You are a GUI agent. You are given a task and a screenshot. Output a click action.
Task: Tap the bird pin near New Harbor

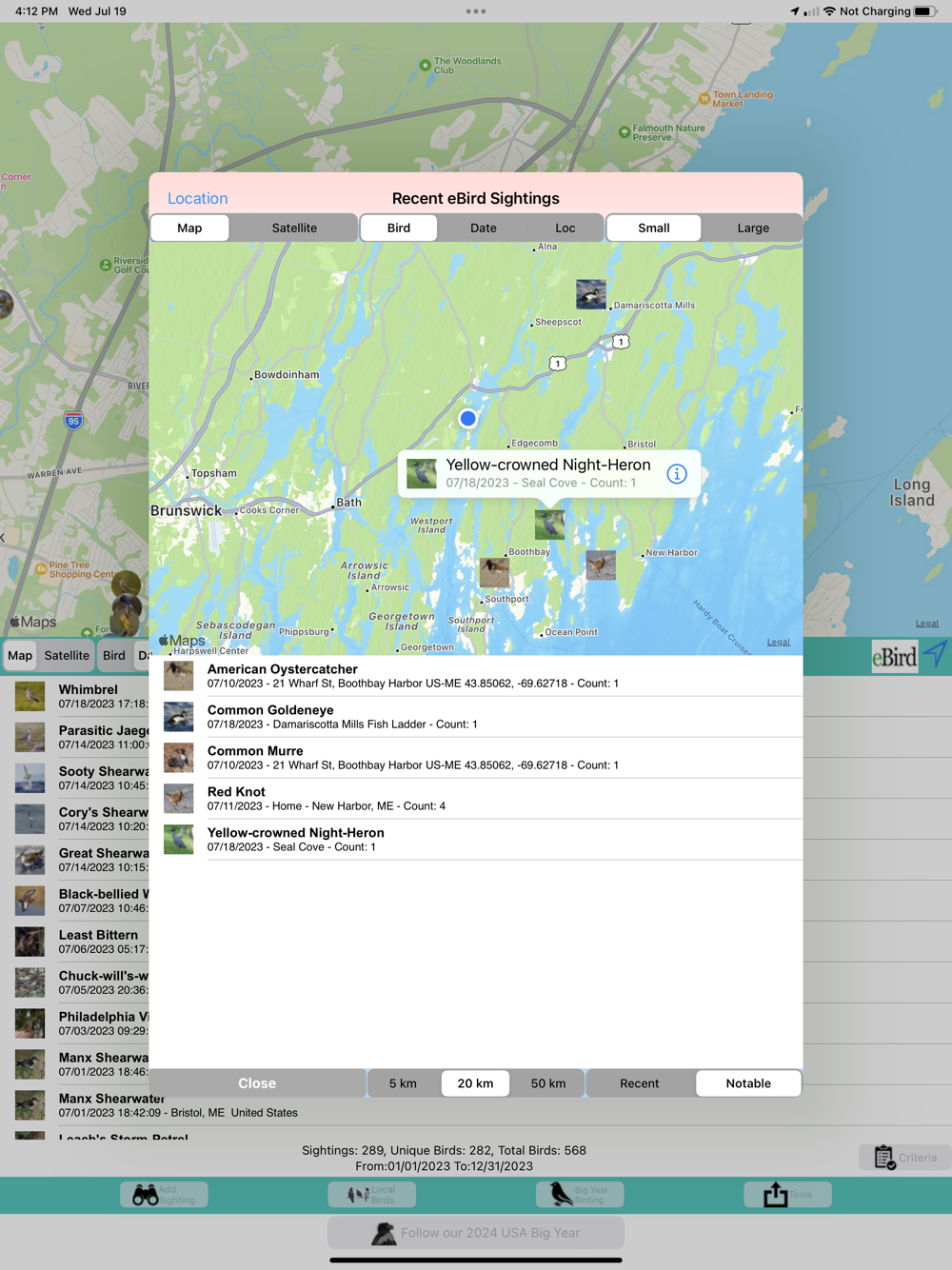click(601, 566)
